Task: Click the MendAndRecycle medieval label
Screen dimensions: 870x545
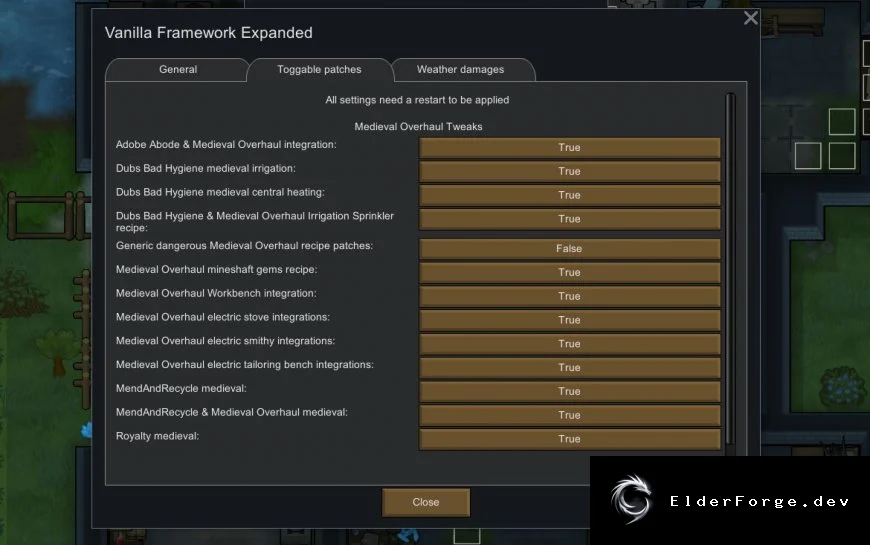Action: [181, 388]
